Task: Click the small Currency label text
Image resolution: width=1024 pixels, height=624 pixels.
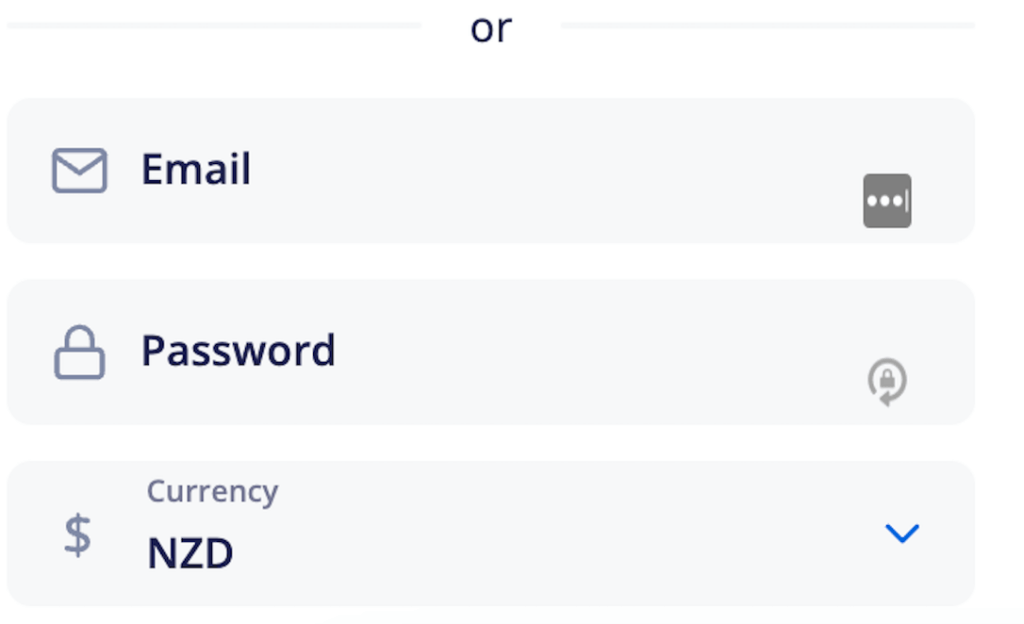Action: pos(212,491)
